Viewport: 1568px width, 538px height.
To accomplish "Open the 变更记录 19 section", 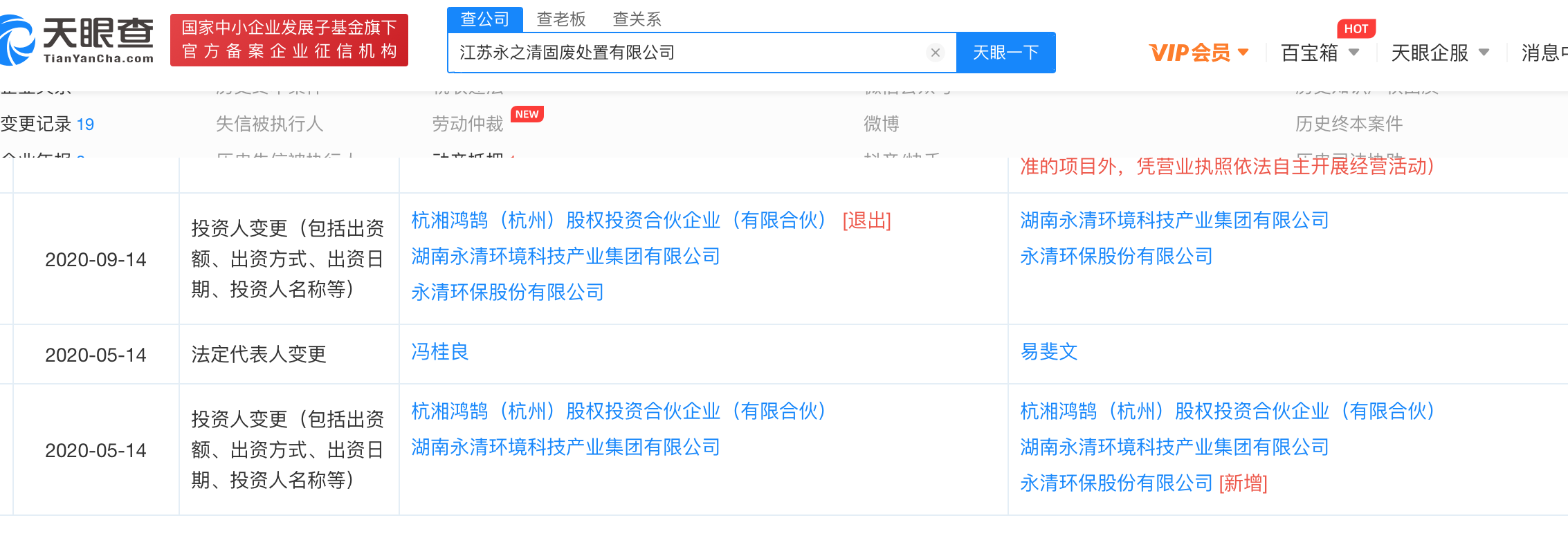I will (x=47, y=124).
